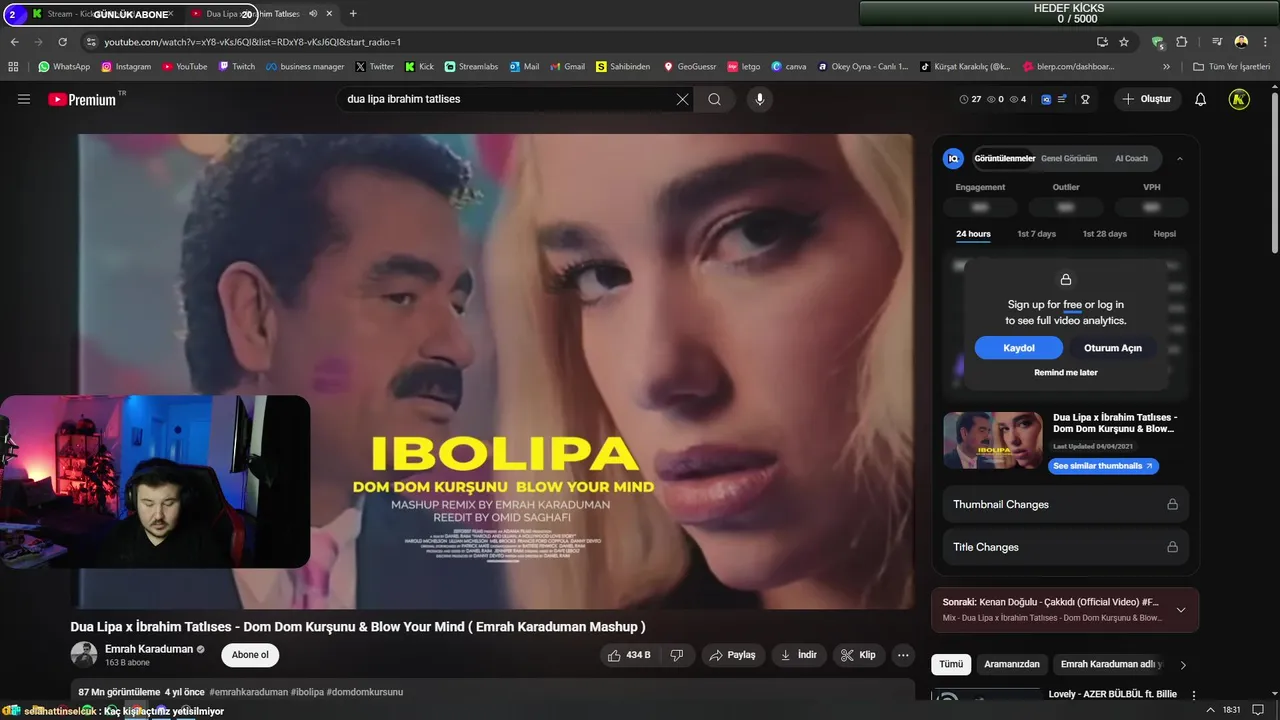Screen dimensions: 1280x720
Task: Open the Chrome apps grid icon on bookmarks bar
Action: tap(13, 67)
